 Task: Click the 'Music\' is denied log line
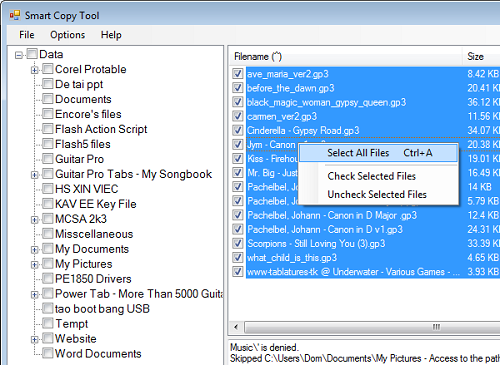point(264,348)
